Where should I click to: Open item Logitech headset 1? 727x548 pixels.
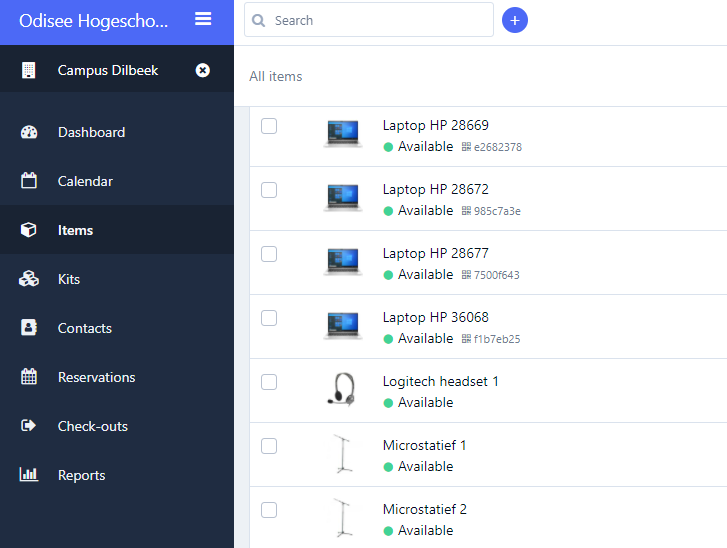[440, 381]
